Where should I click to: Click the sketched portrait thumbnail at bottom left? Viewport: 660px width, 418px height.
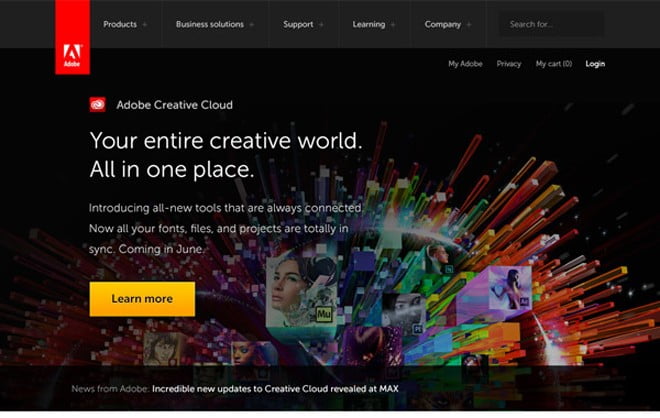[160, 347]
